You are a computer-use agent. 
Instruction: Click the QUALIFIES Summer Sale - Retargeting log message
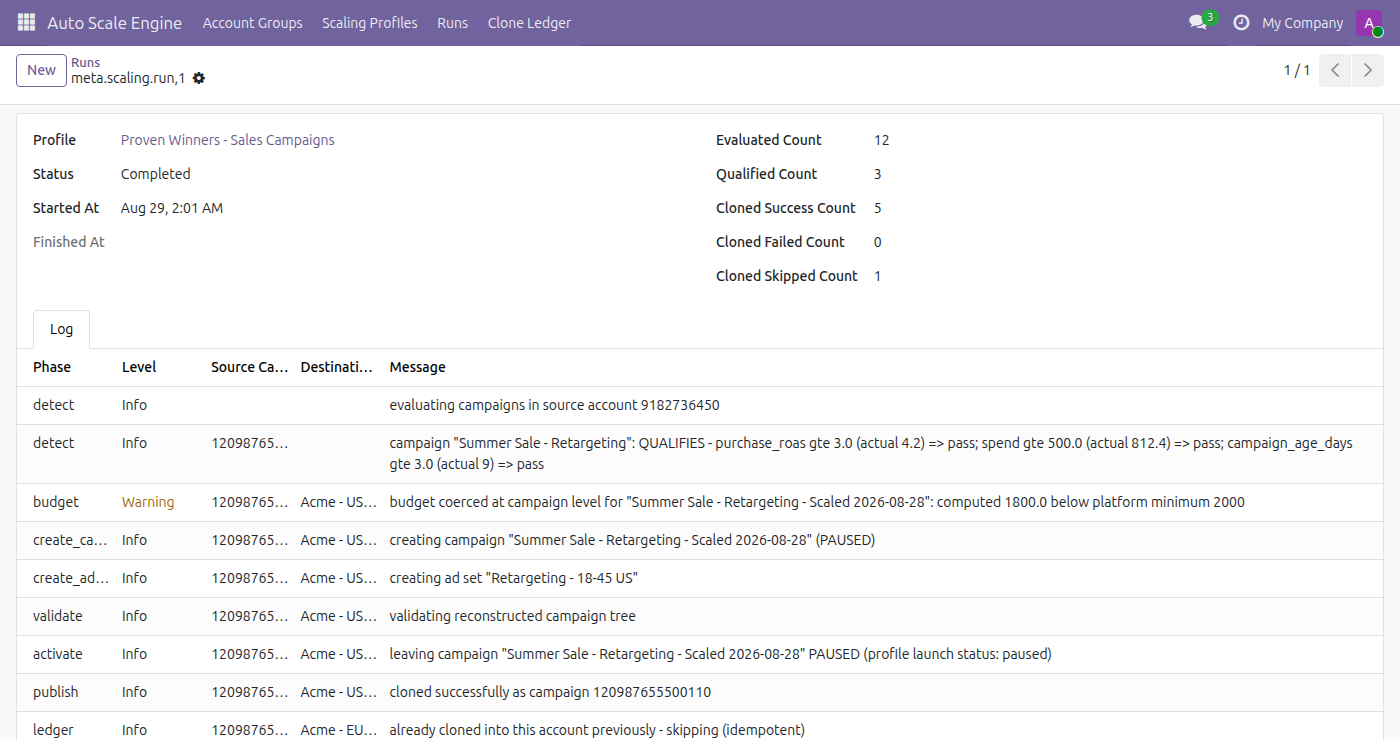[871, 454]
